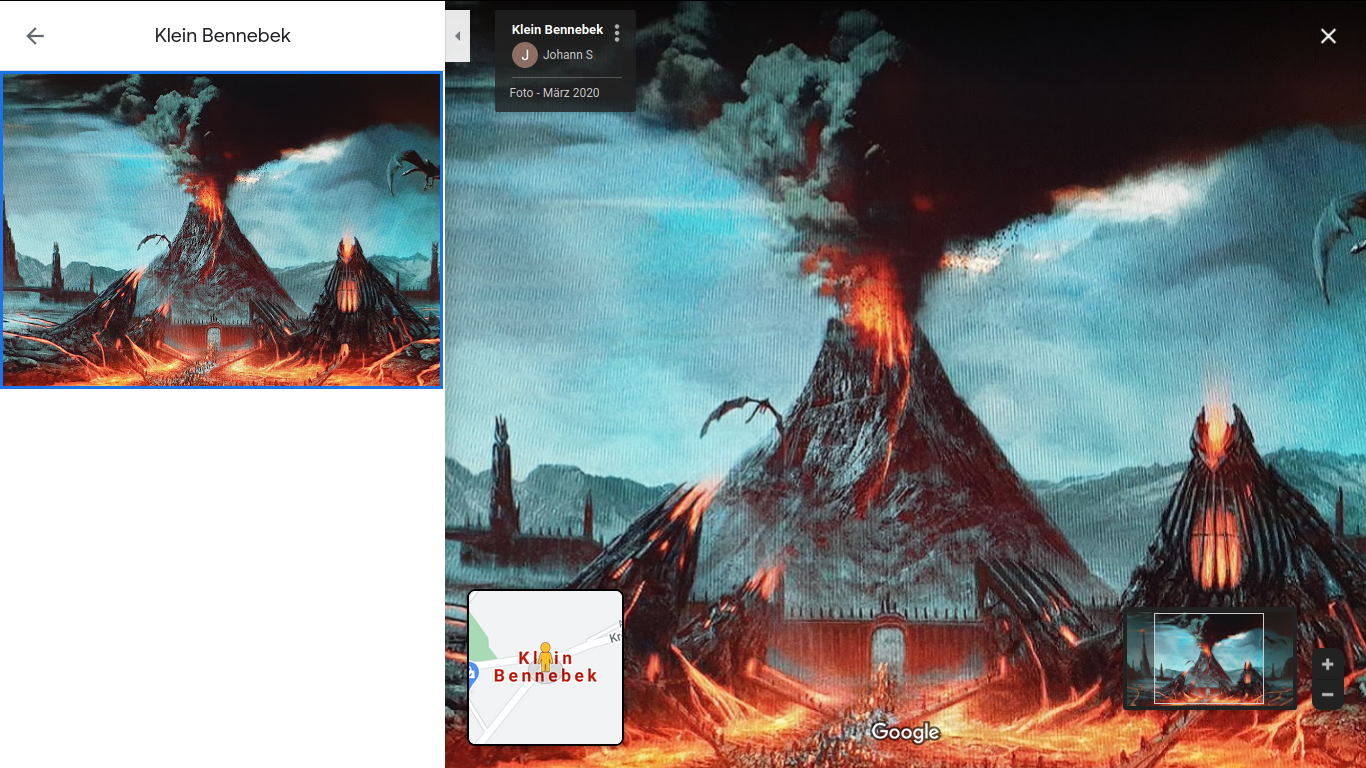Image resolution: width=1366 pixels, height=768 pixels.
Task: Zoom out with the minus button
Action: point(1328,694)
